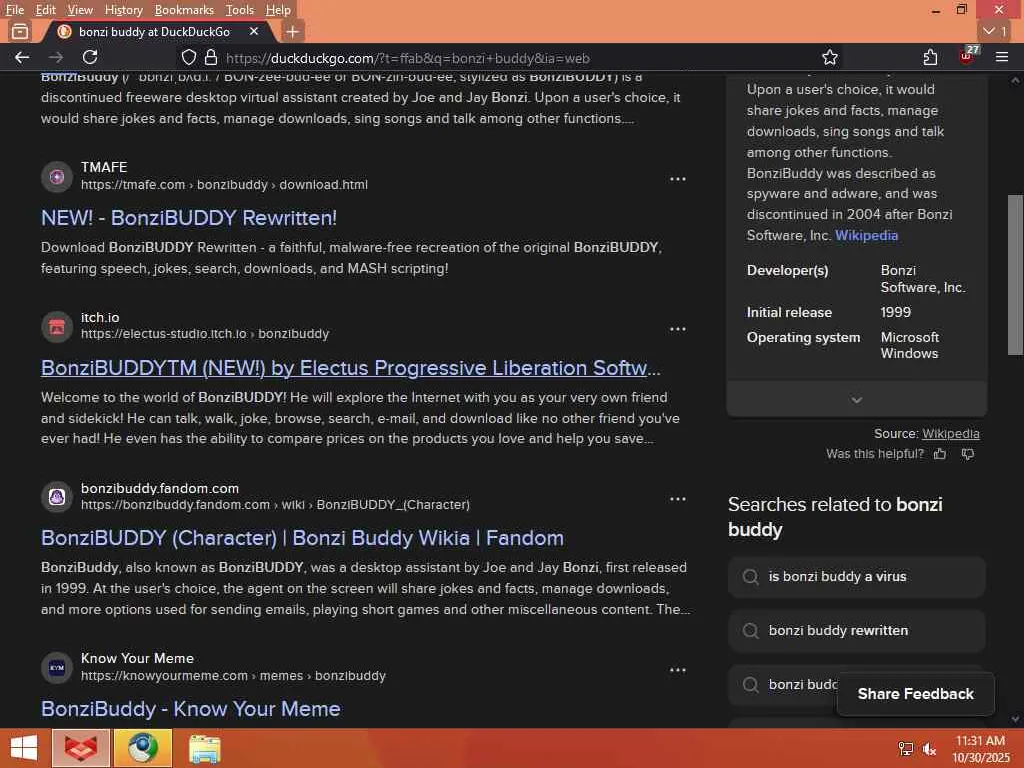
Task: Close the bonzi buddy DuckDuckGo tab
Action: (x=254, y=31)
